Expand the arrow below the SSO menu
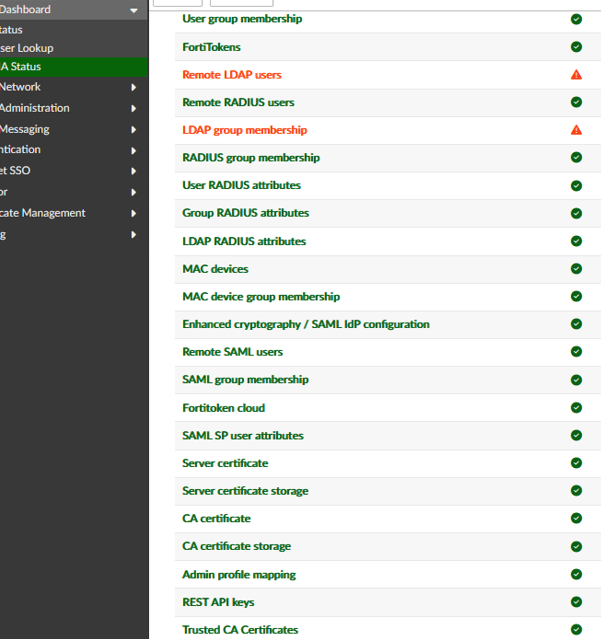This screenshot has width=601, height=639. pyautogui.click(x=133, y=192)
